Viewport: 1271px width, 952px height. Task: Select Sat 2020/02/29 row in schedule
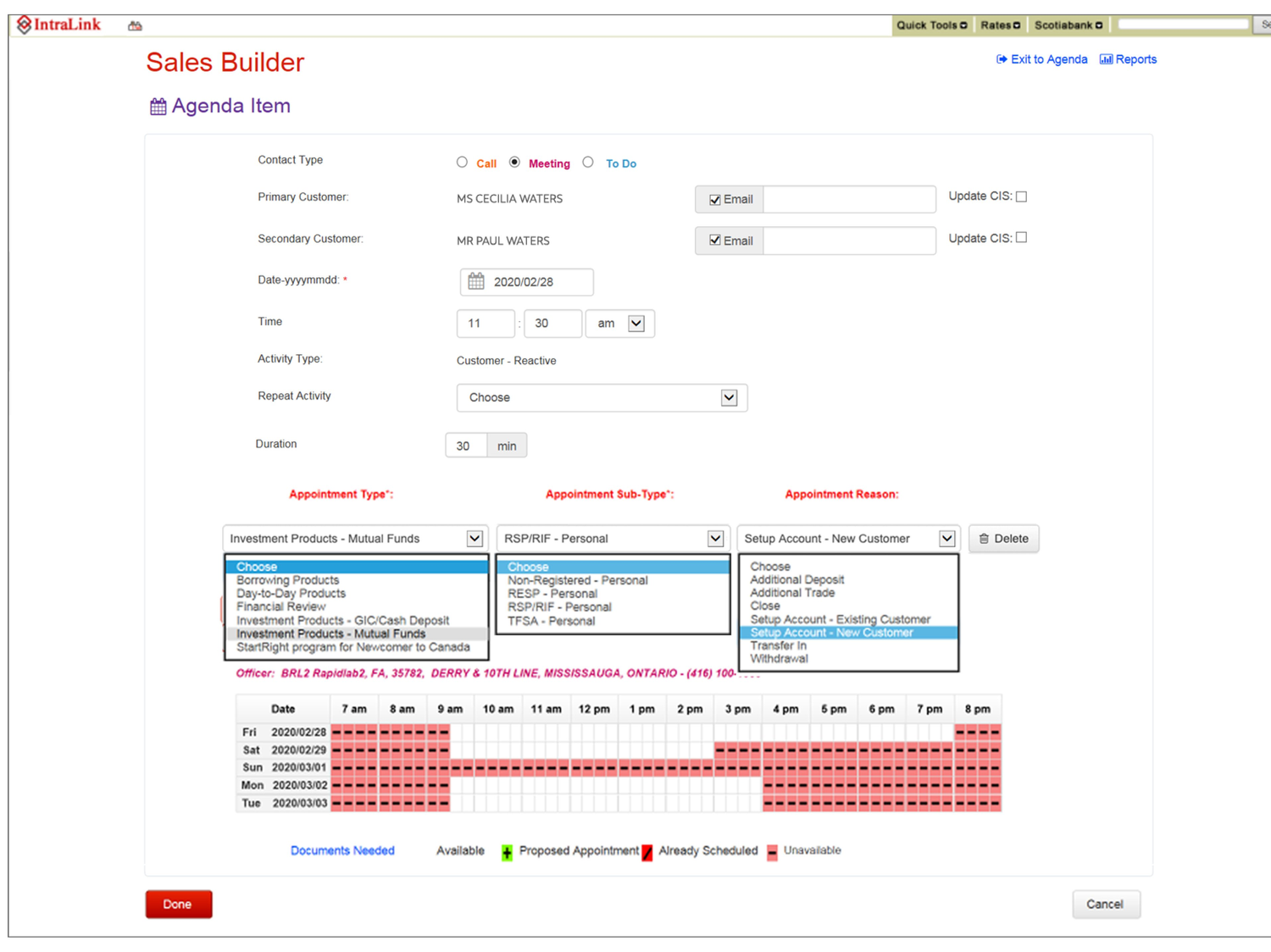click(x=619, y=750)
